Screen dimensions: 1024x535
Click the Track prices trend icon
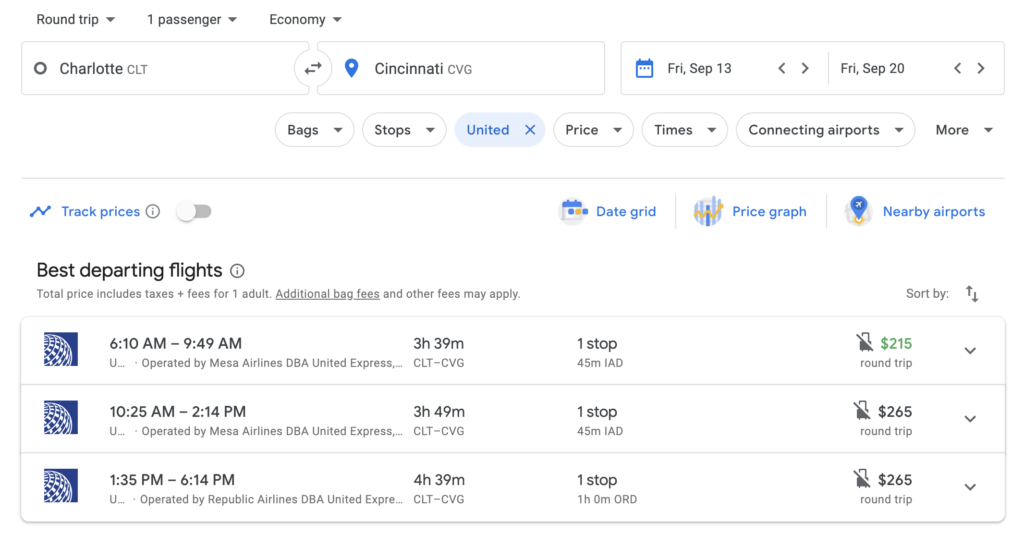click(40, 211)
